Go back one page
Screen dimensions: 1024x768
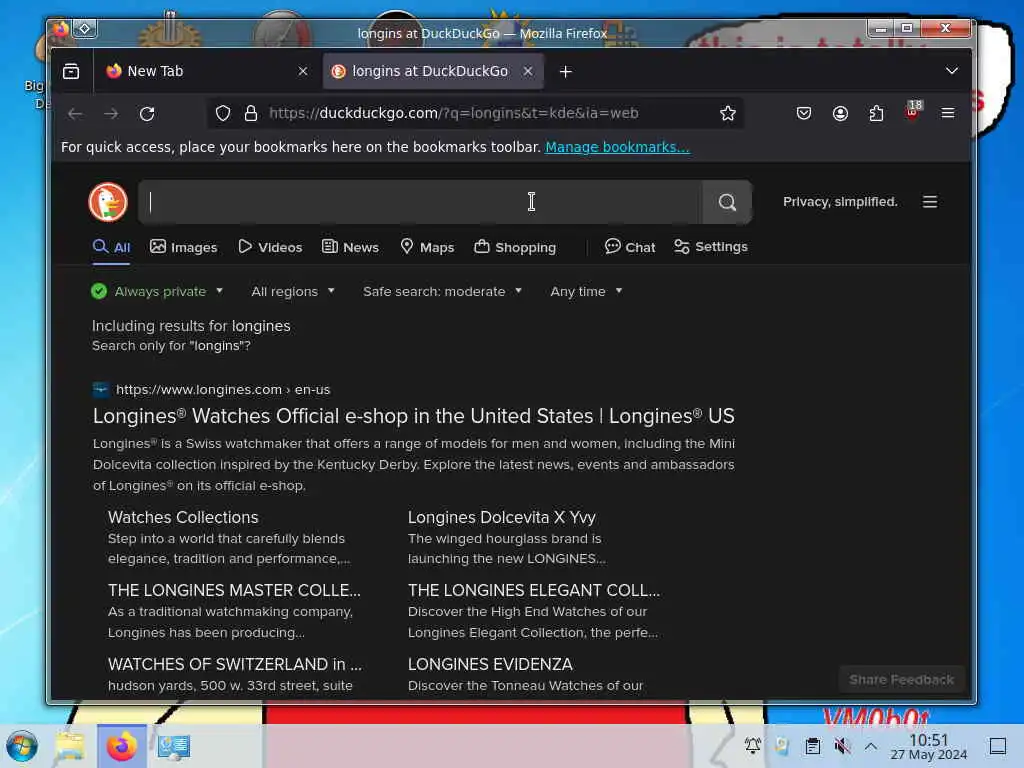[75, 114]
